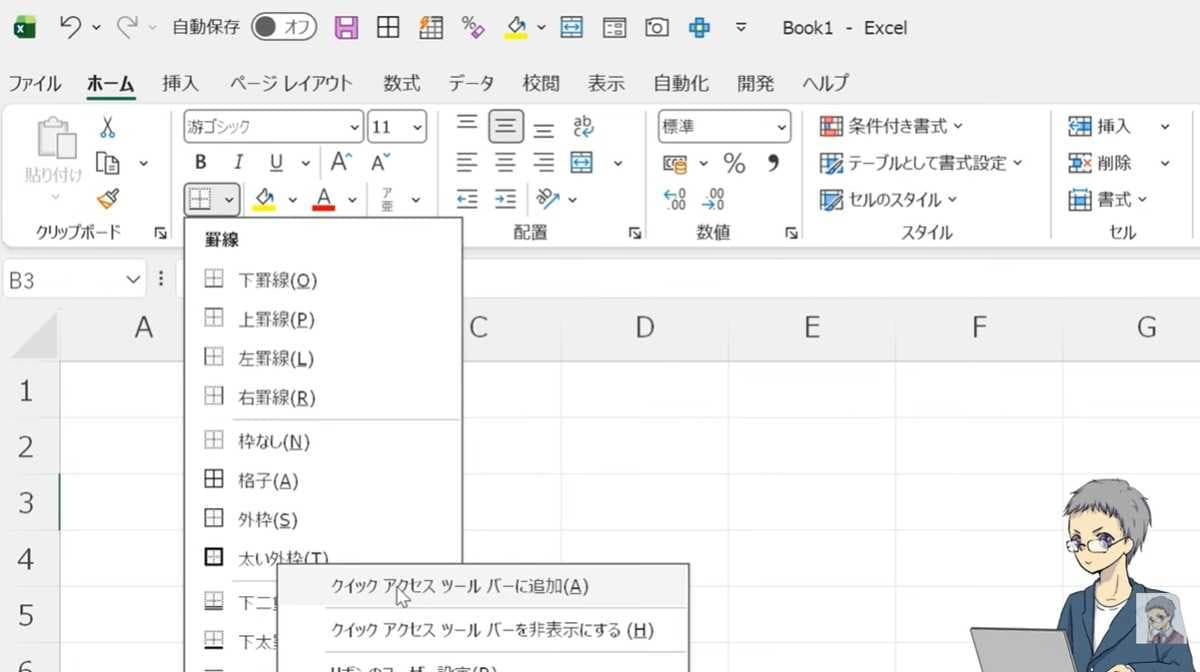The width and height of the screenshot is (1200, 672).
Task: Toggle the 自動保存 AutoSave switch
Action: coord(283,27)
